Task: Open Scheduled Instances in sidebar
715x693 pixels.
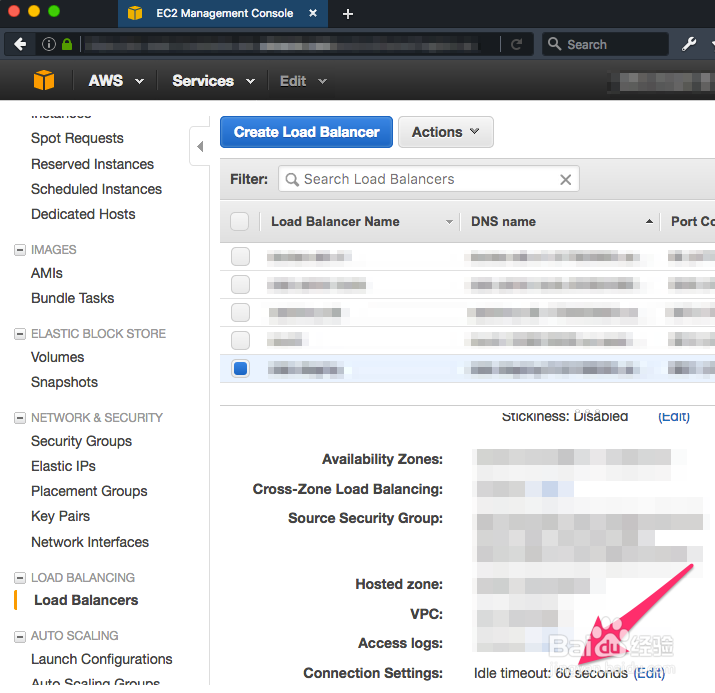Action: pos(96,189)
